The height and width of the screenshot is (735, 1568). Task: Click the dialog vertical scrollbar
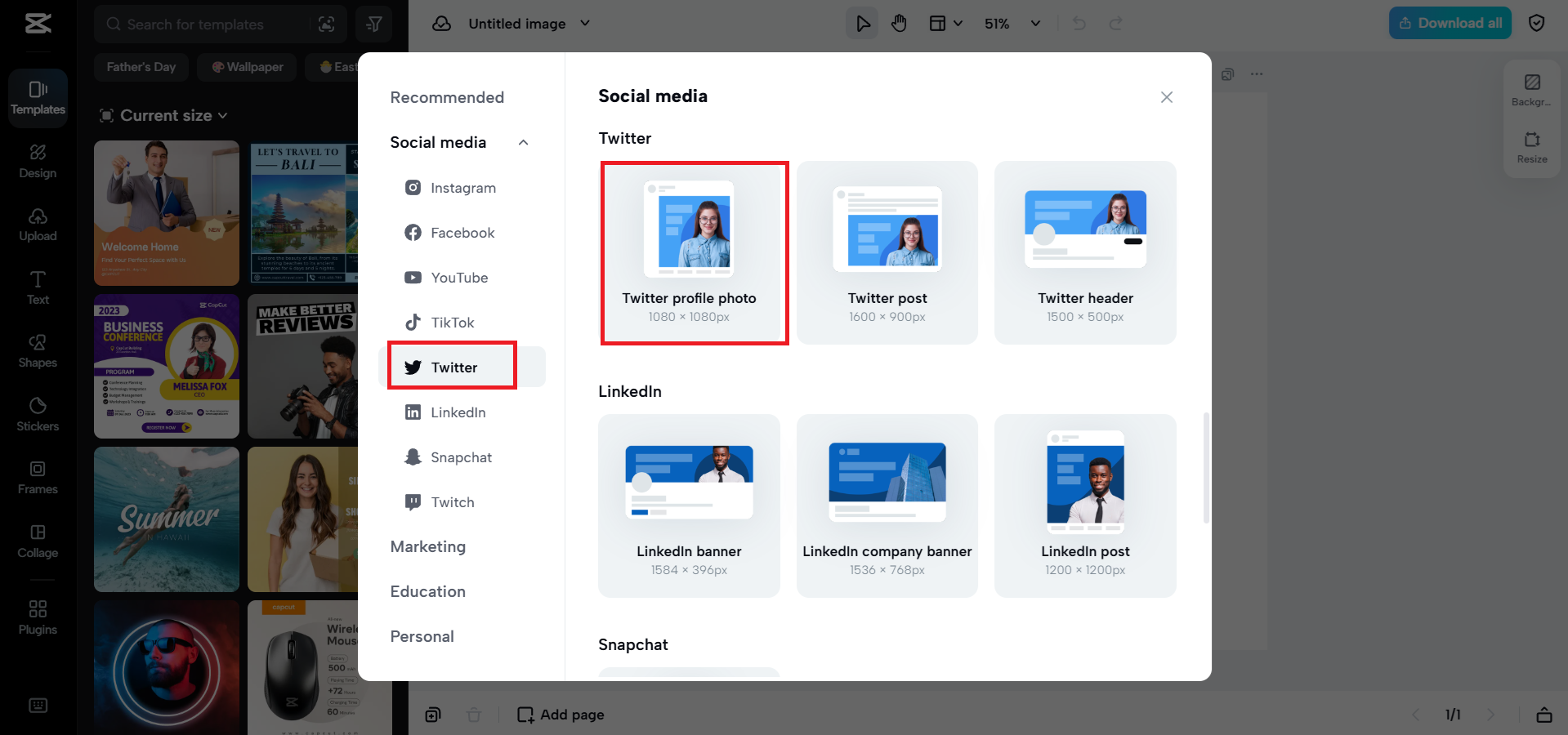pos(1206,468)
